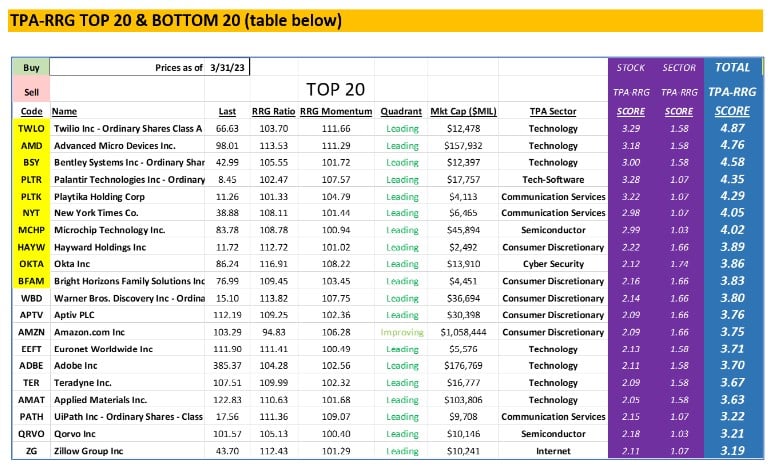This screenshot has height=474, width=772.
Task: Click Amazon.com Inc company name
Action: coord(89,332)
